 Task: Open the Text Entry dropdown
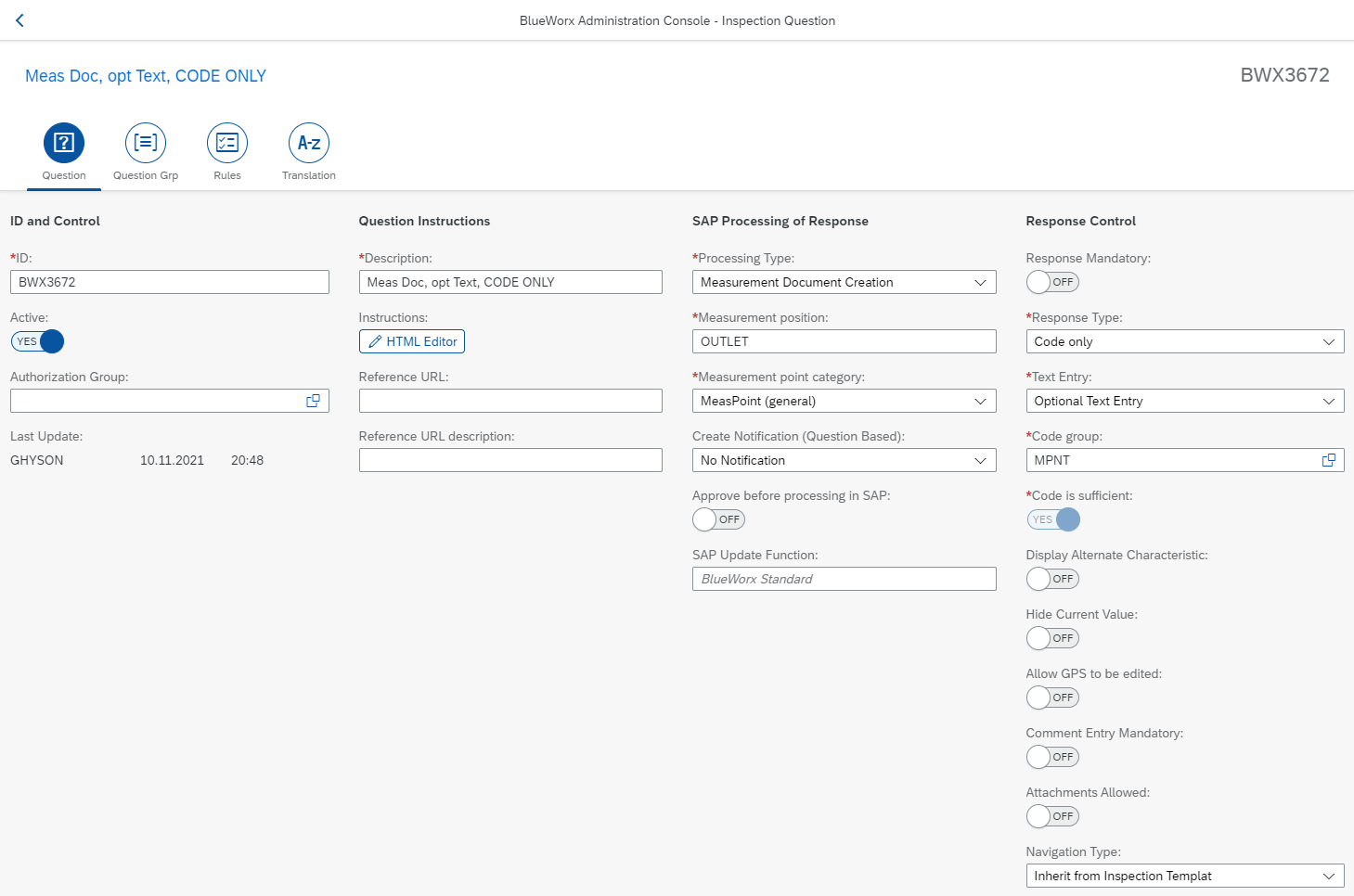tap(1328, 401)
